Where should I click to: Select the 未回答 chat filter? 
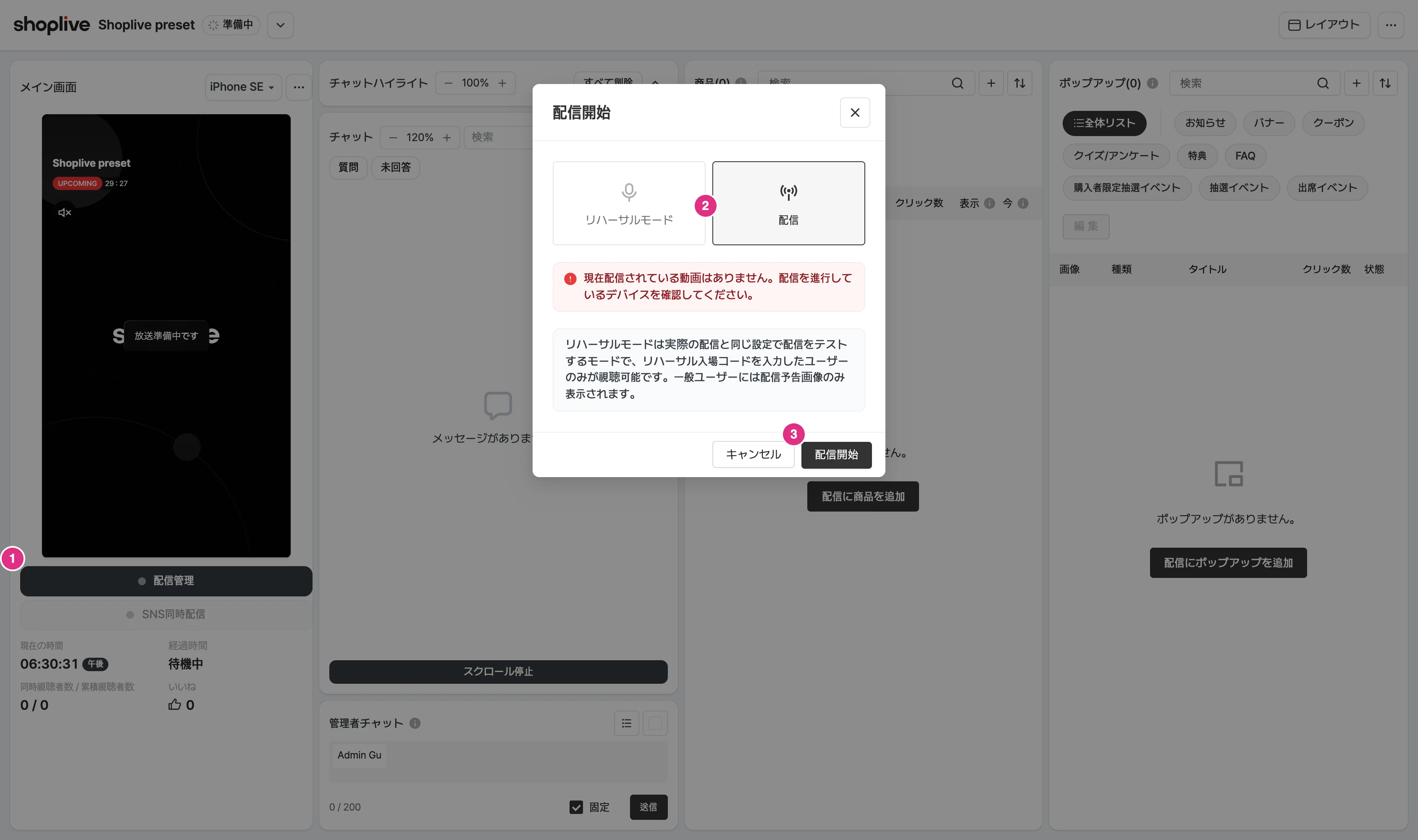(395, 168)
